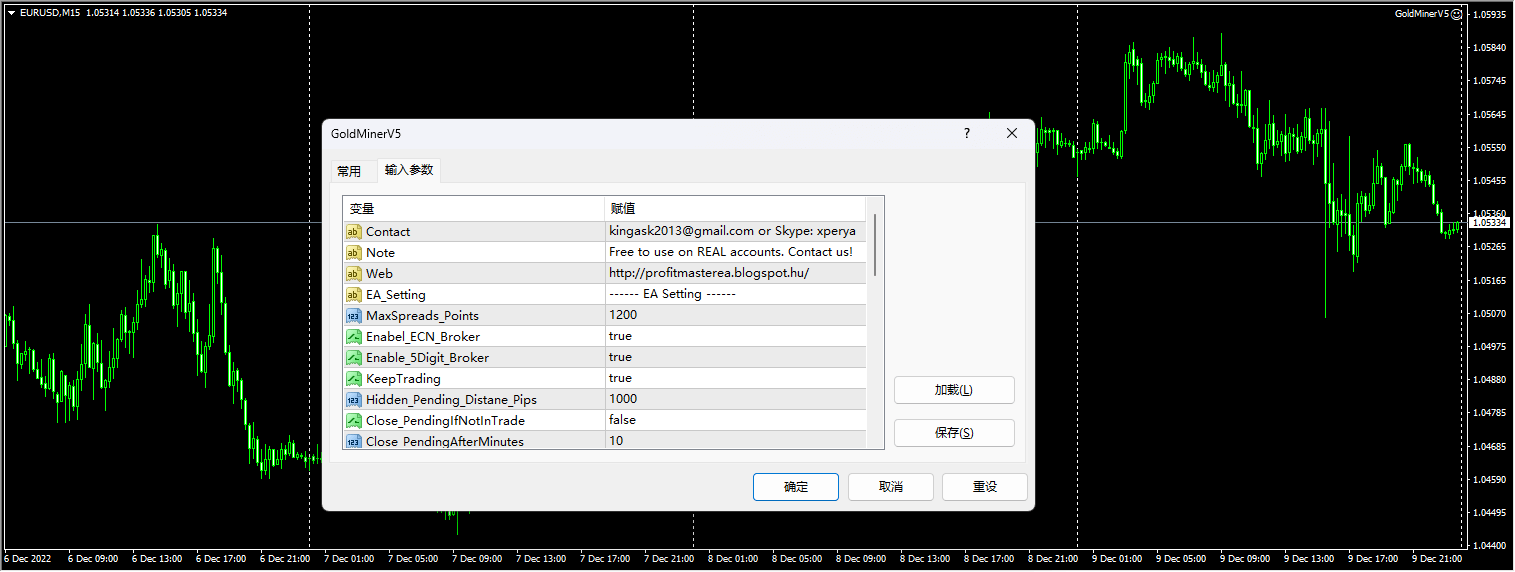This screenshot has height=572, width=1515.
Task: Select the EA_Setting variable name
Action: [396, 295]
